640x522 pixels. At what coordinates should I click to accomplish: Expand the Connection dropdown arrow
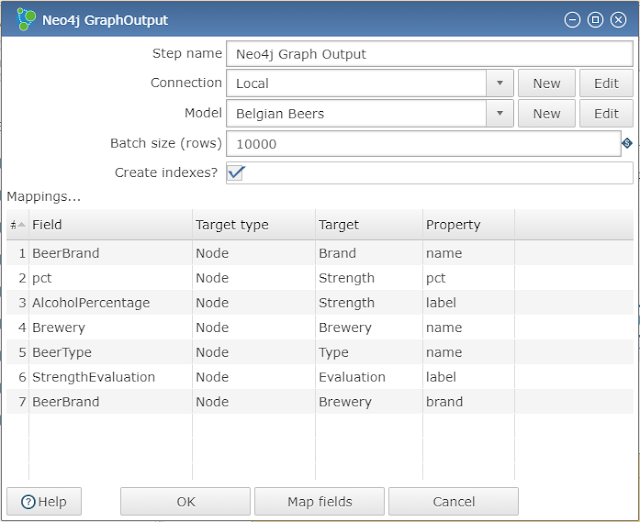pyautogui.click(x=500, y=84)
